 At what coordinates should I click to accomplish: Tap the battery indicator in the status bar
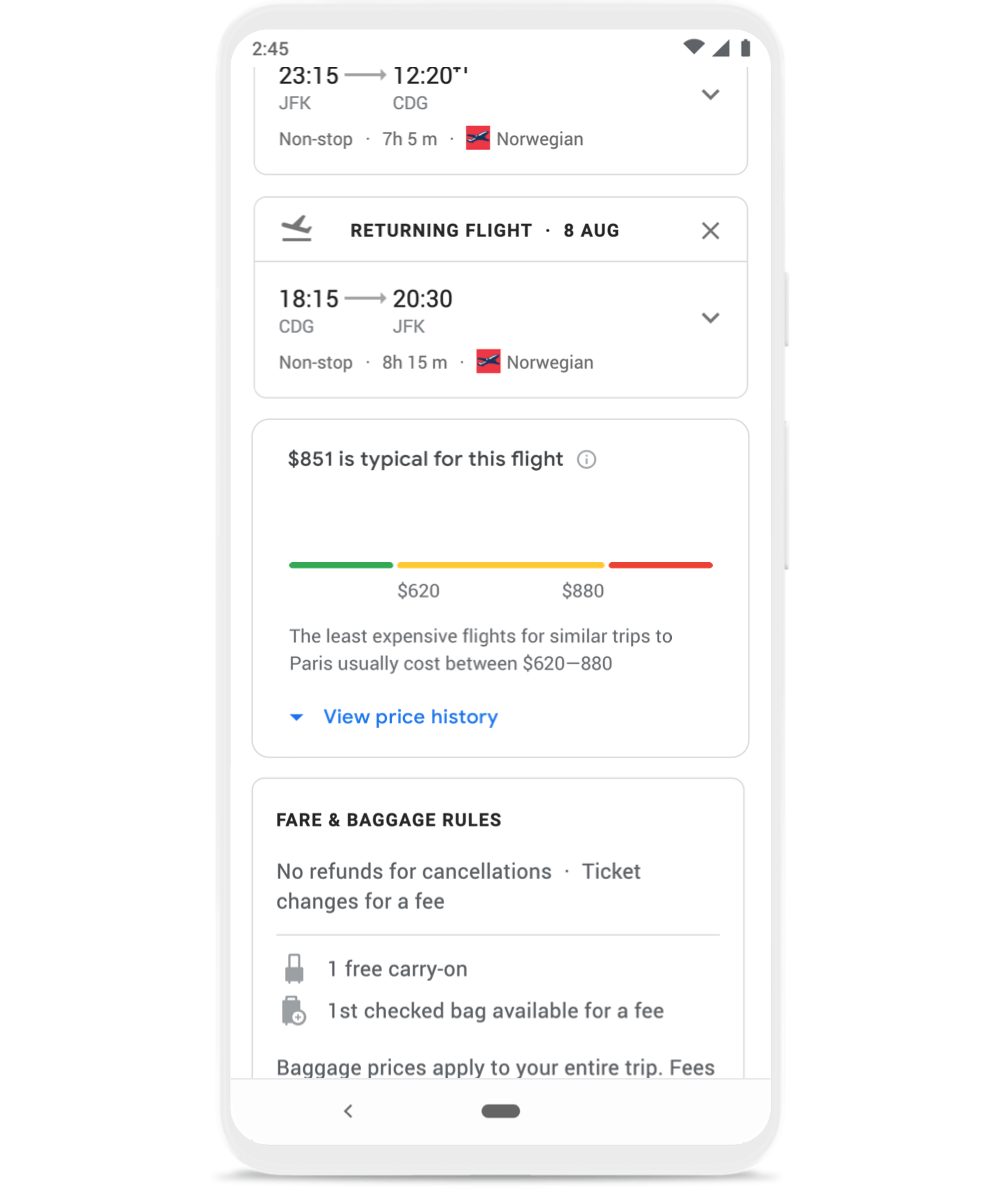tap(747, 47)
